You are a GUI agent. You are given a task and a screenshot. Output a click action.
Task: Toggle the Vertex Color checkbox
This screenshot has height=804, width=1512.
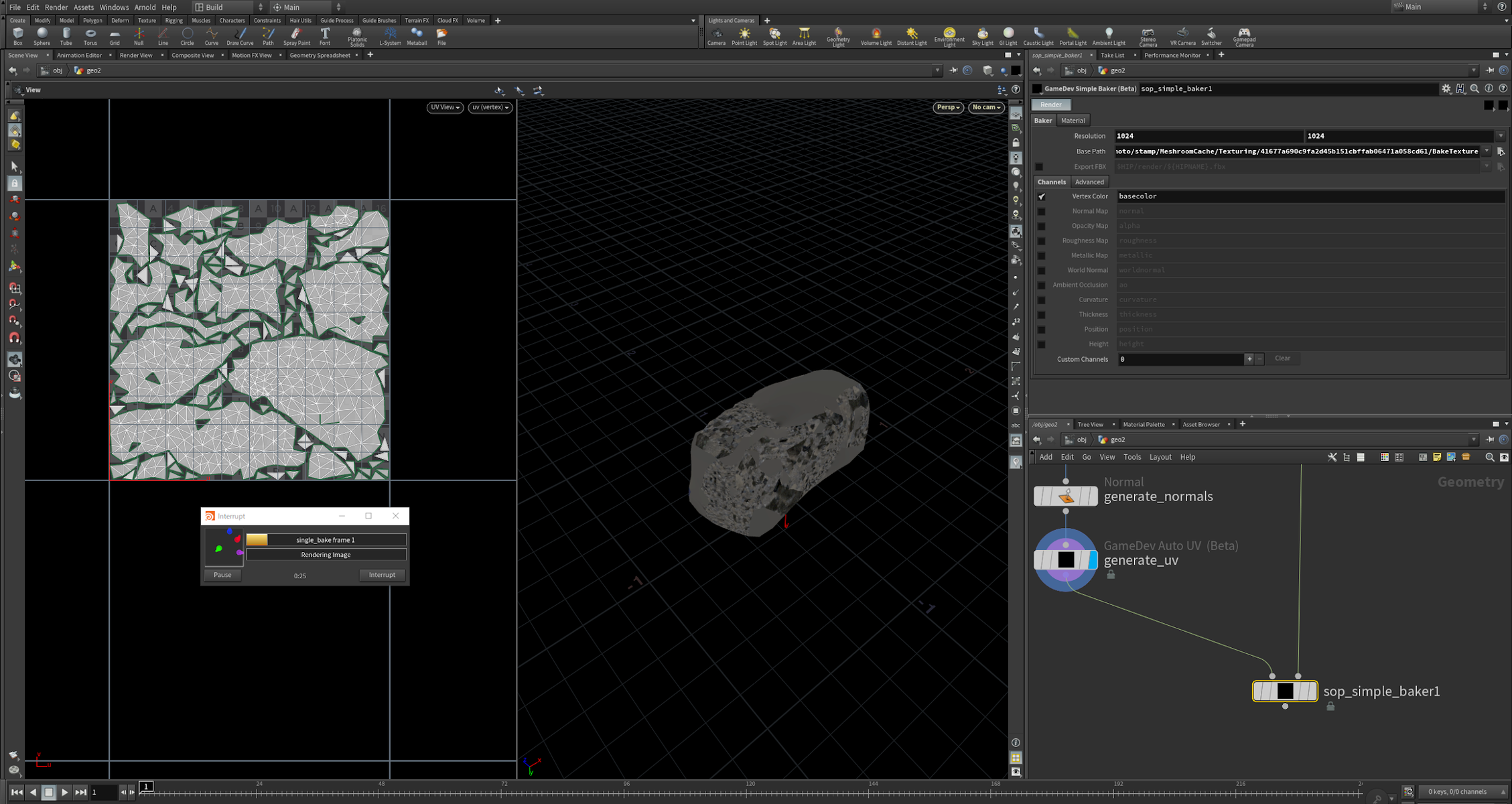click(x=1042, y=196)
